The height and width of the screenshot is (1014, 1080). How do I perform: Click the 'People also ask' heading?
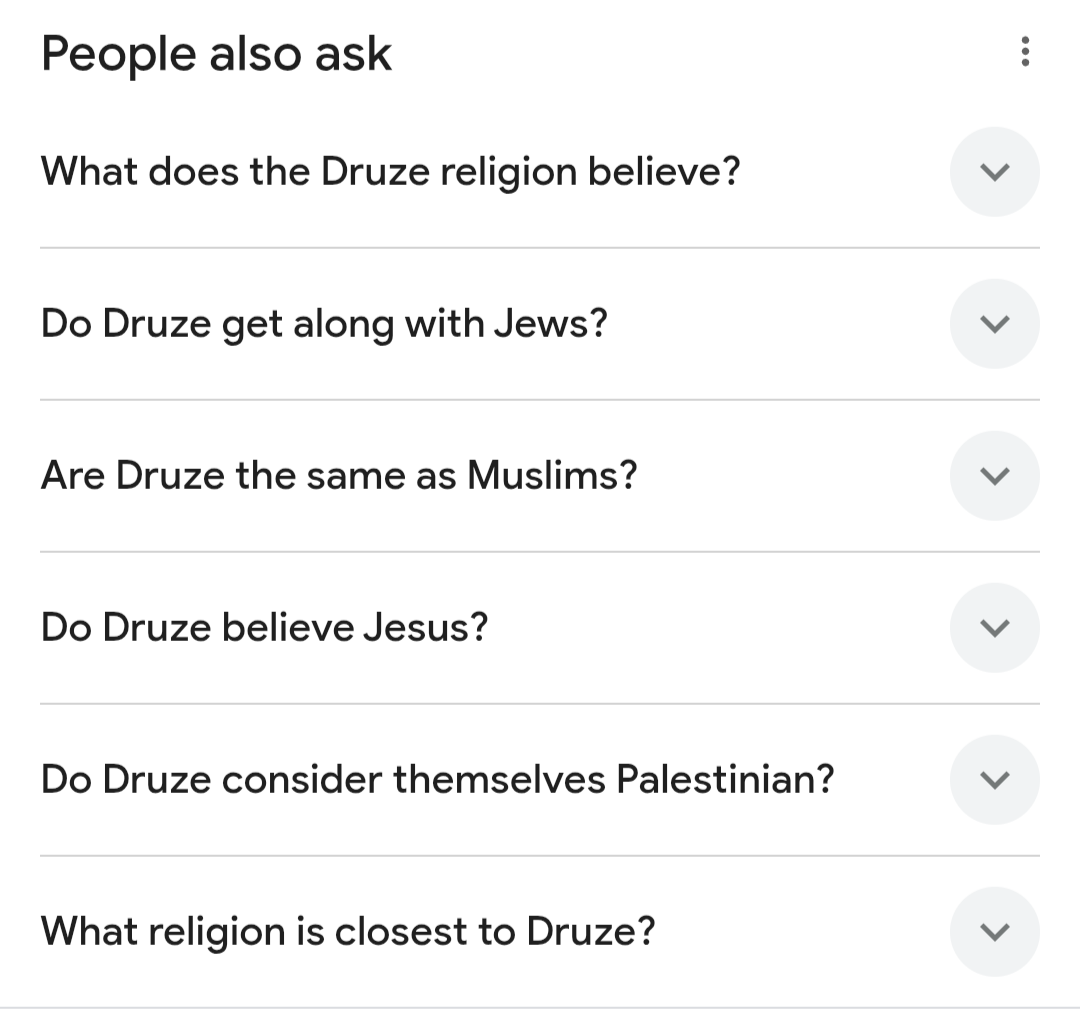tap(216, 54)
